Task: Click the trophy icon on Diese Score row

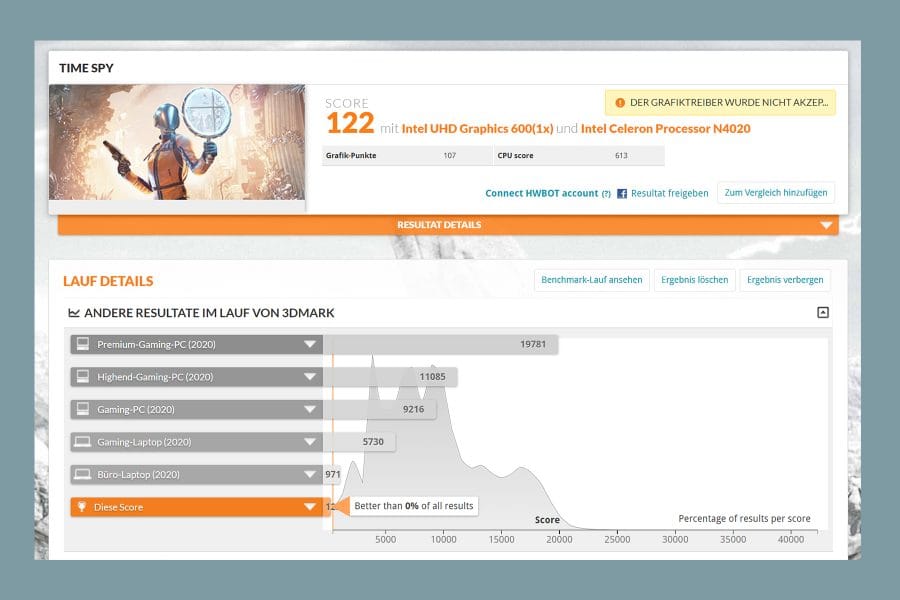Action: (82, 506)
